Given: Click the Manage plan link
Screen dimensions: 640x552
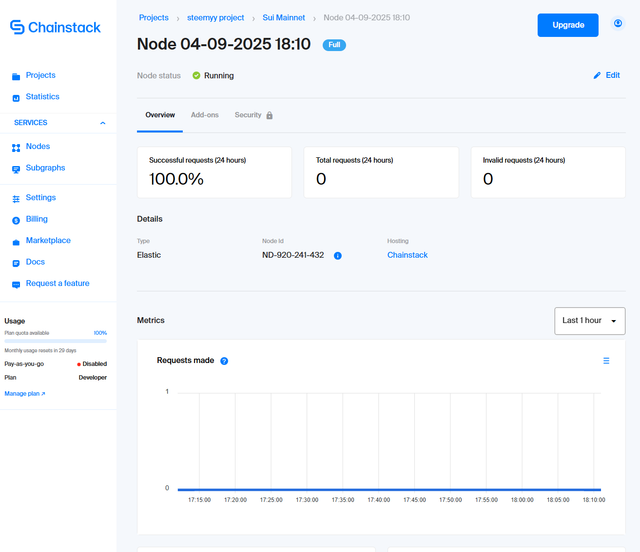Looking at the screenshot, I should pos(24,394).
